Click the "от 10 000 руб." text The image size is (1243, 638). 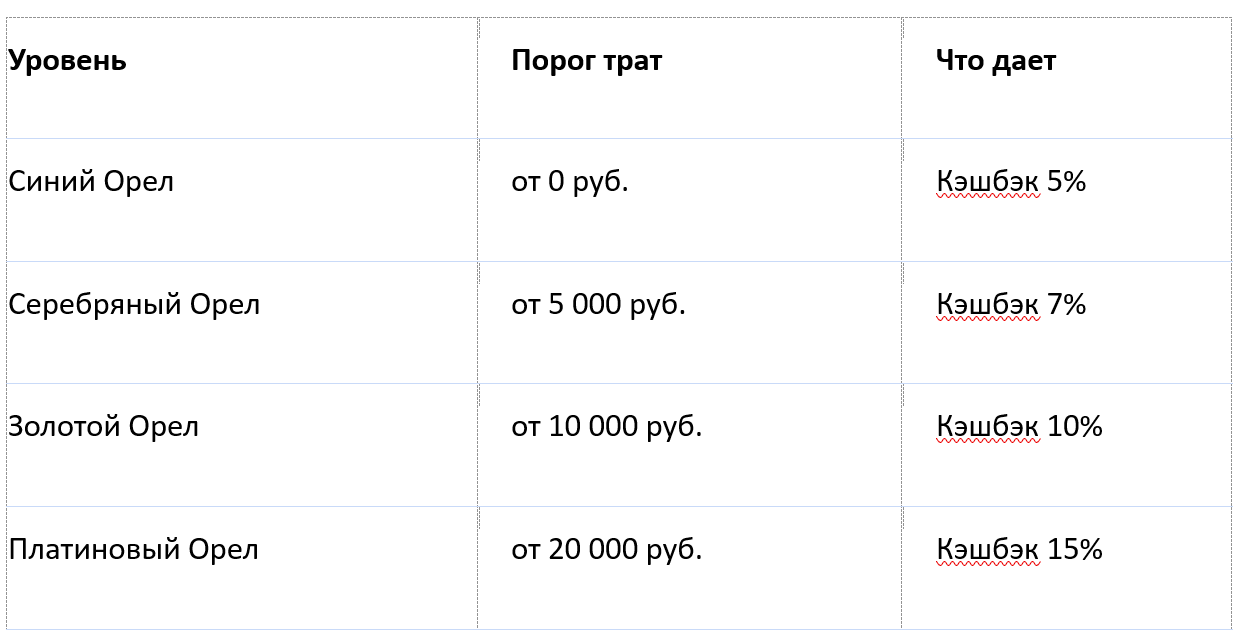pyautogui.click(x=607, y=426)
